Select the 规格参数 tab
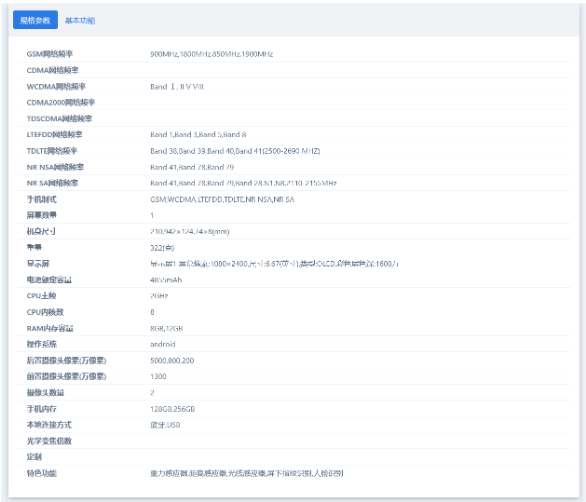The width and height of the screenshot is (586, 502). (35, 20)
